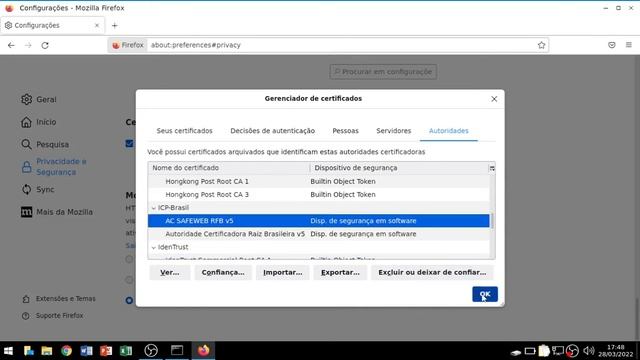This screenshot has height=360, width=640.
Task: Sort by Nome do certificado column
Action: pos(229,168)
